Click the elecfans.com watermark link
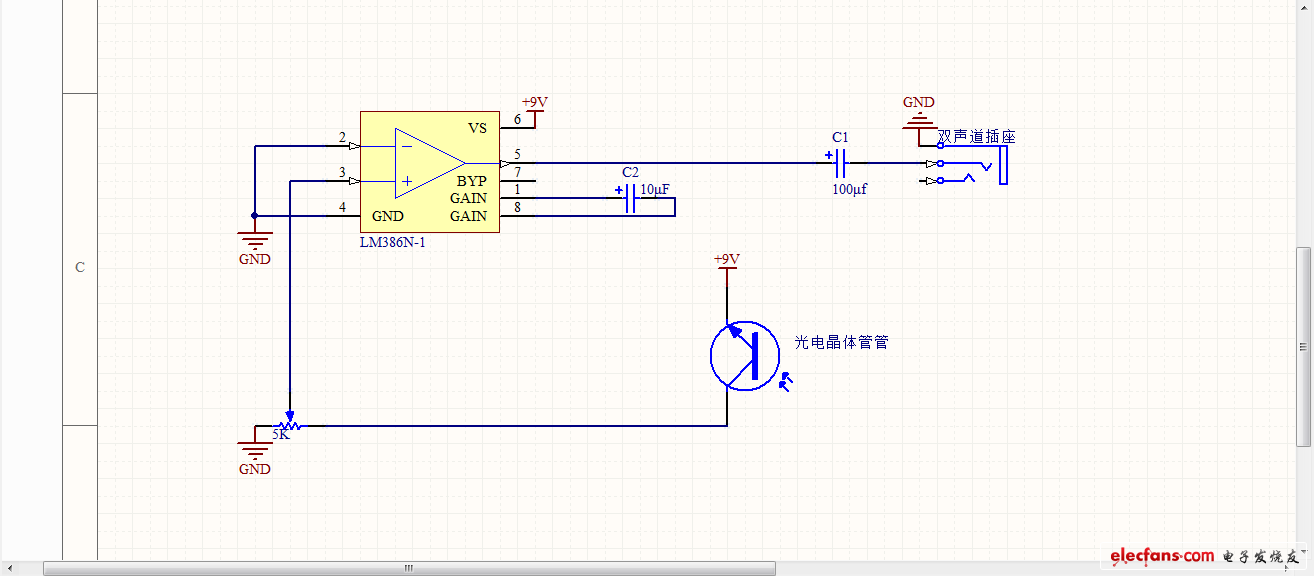1314x576 pixels. point(1161,556)
